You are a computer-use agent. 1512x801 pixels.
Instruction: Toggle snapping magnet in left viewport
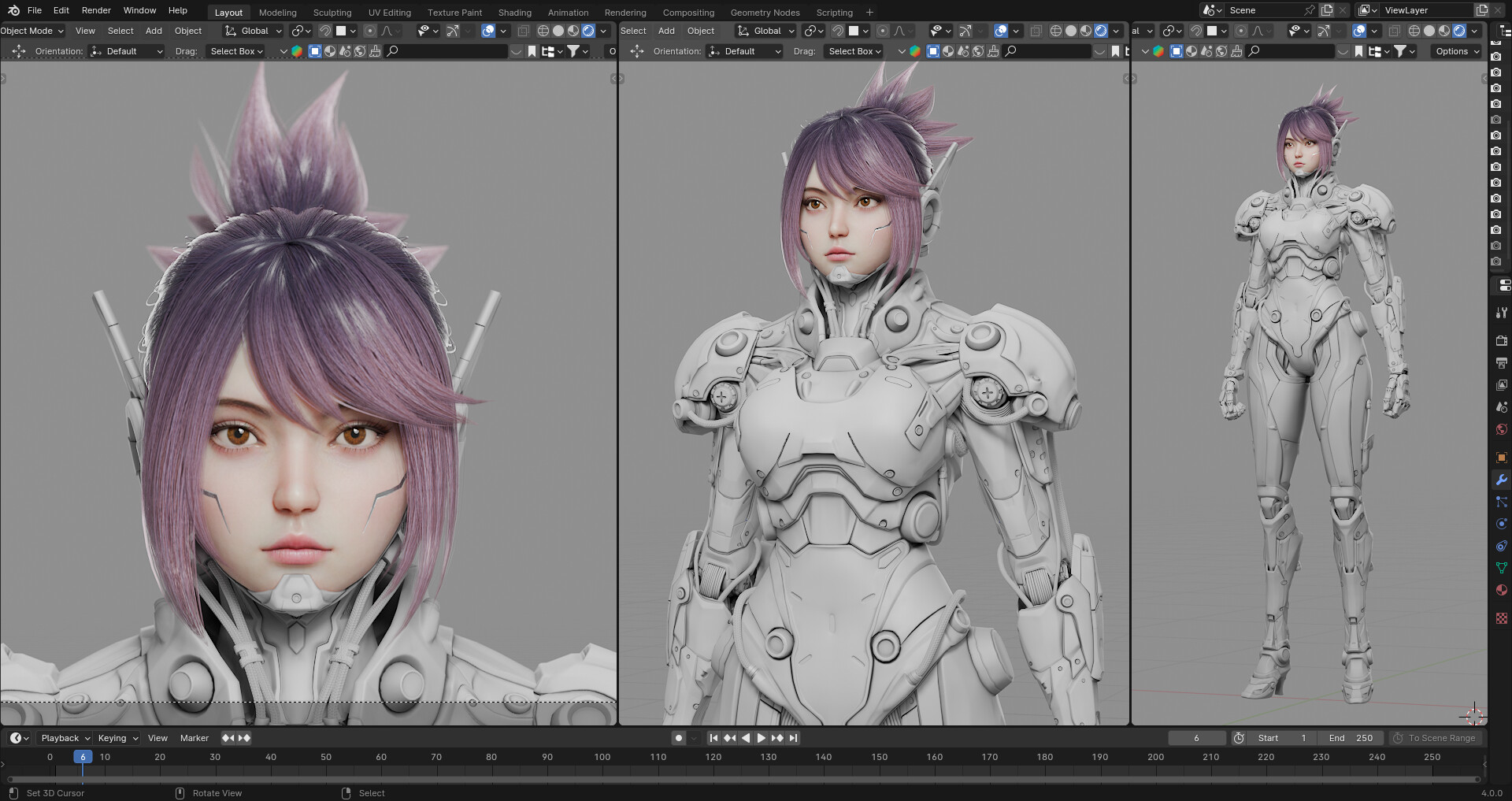click(324, 31)
